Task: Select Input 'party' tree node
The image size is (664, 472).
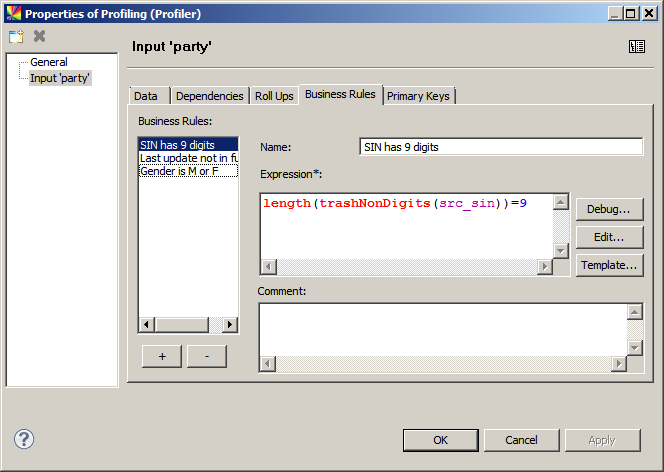Action: pyautogui.click(x=60, y=78)
